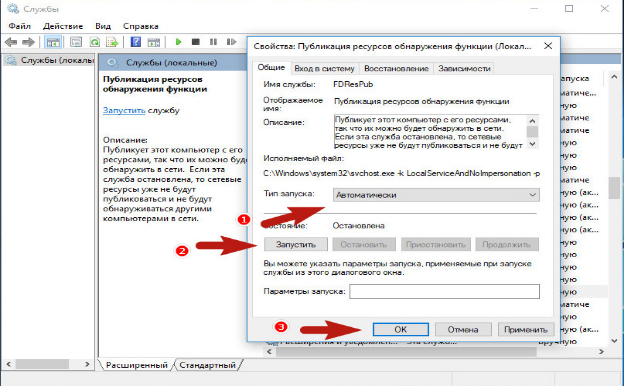Click the greyed Приостановить button
The image size is (624, 386).
click(436, 244)
